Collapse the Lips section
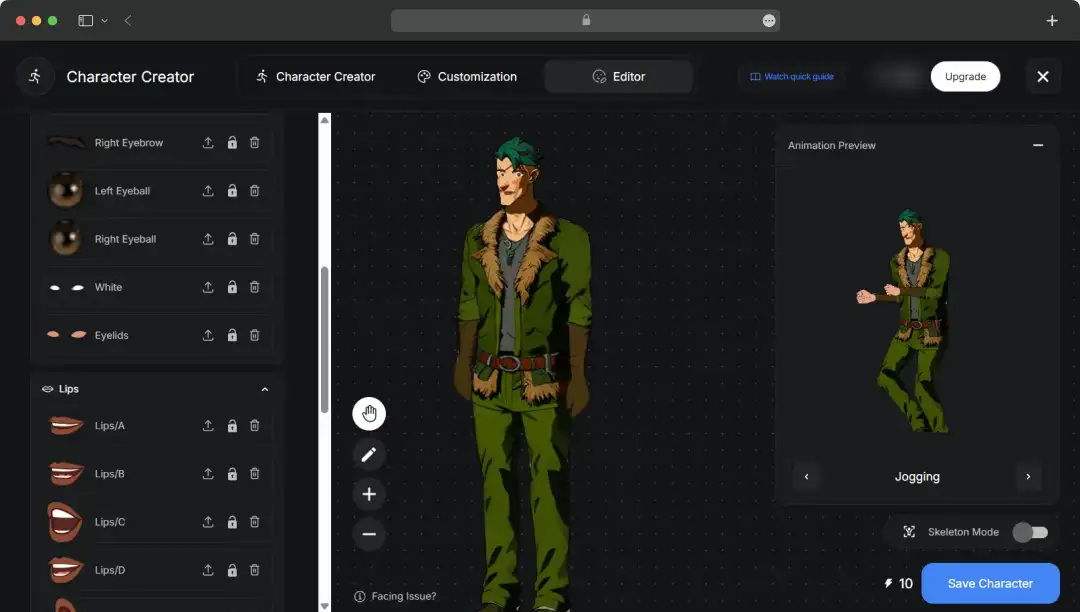The width and height of the screenshot is (1080, 612). click(x=264, y=389)
